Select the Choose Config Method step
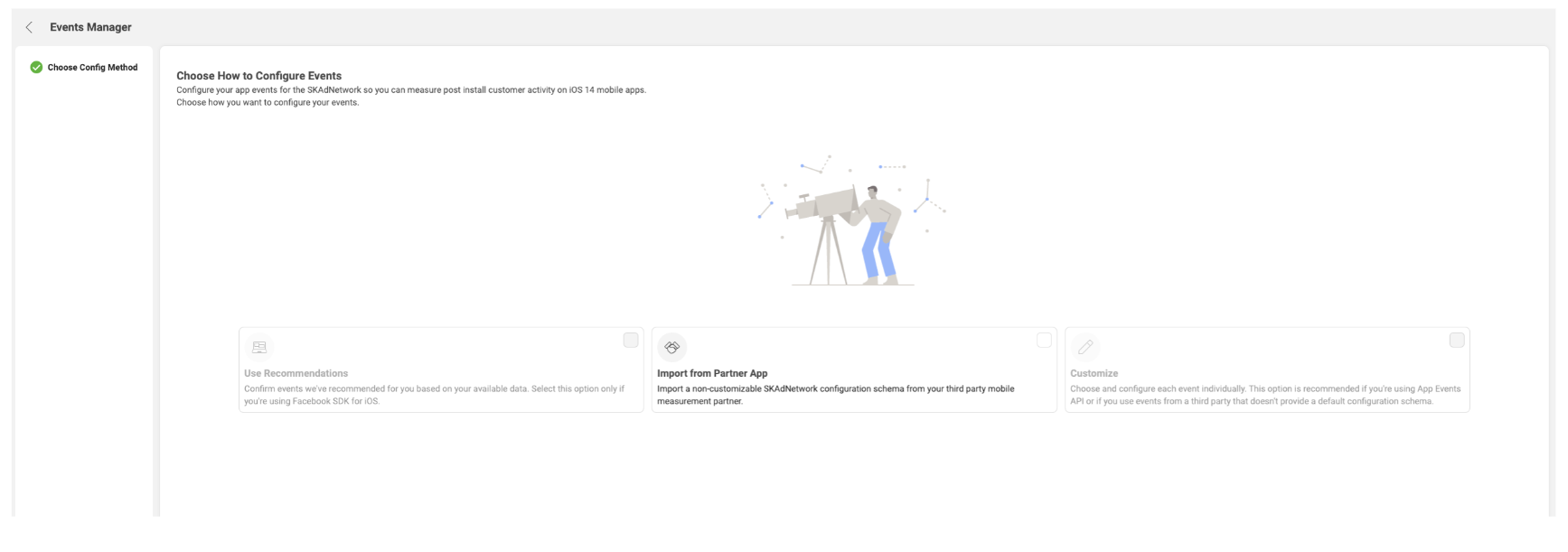 92,68
